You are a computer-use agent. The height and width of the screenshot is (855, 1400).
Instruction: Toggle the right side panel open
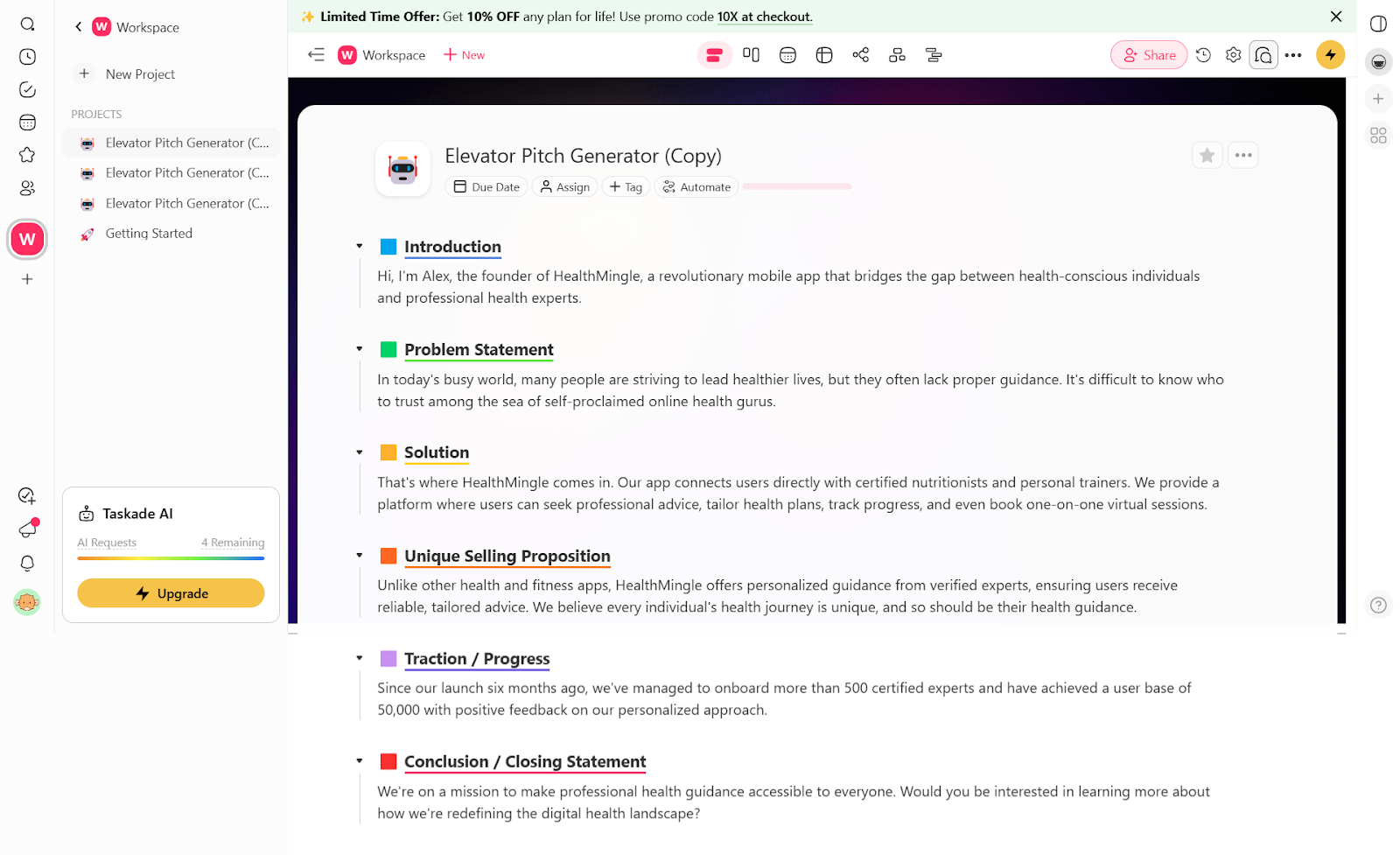tap(1378, 24)
